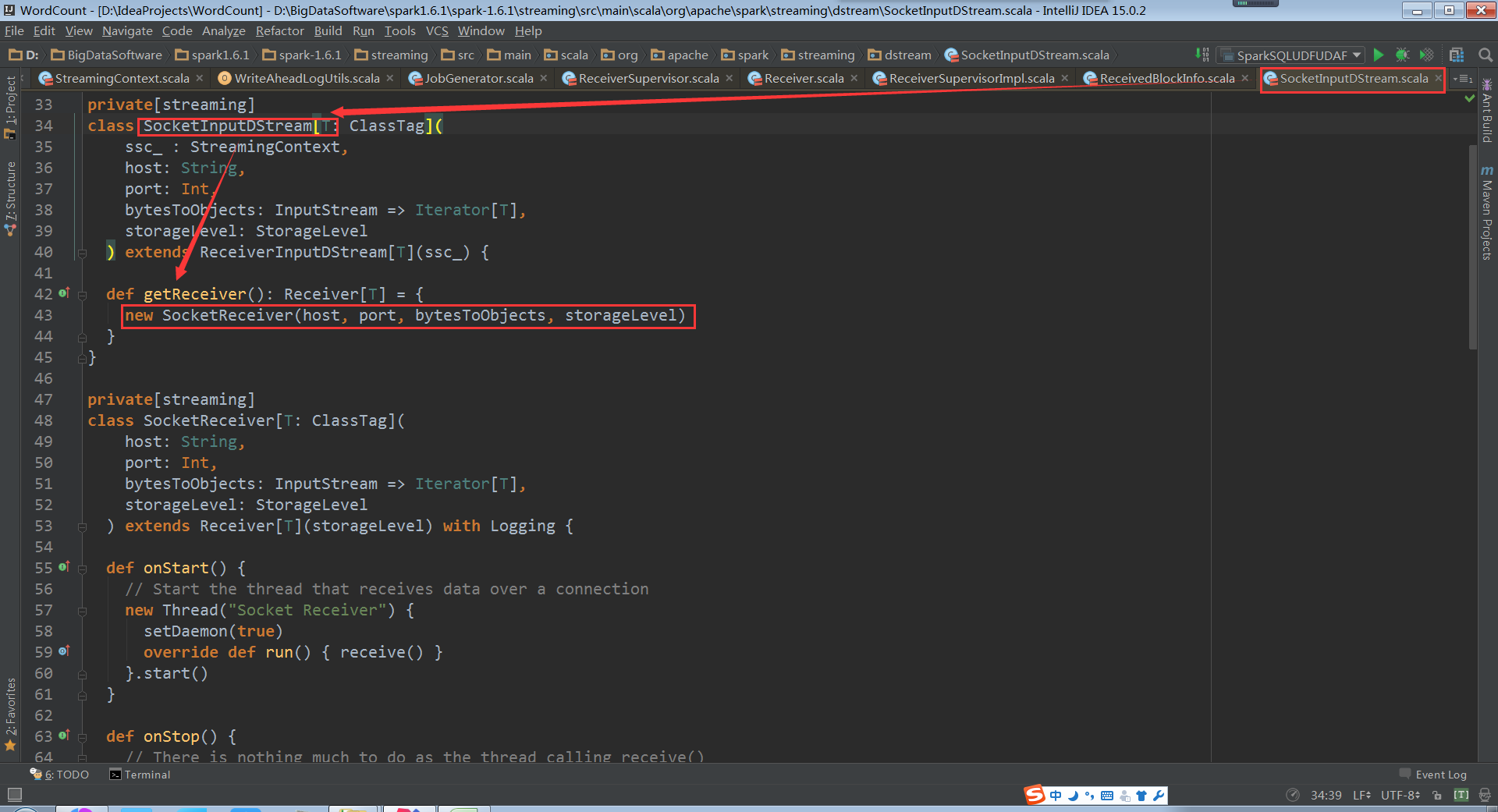This screenshot has height=812, width=1498.
Task: Open the Favorites tool window
Action: pos(10,714)
